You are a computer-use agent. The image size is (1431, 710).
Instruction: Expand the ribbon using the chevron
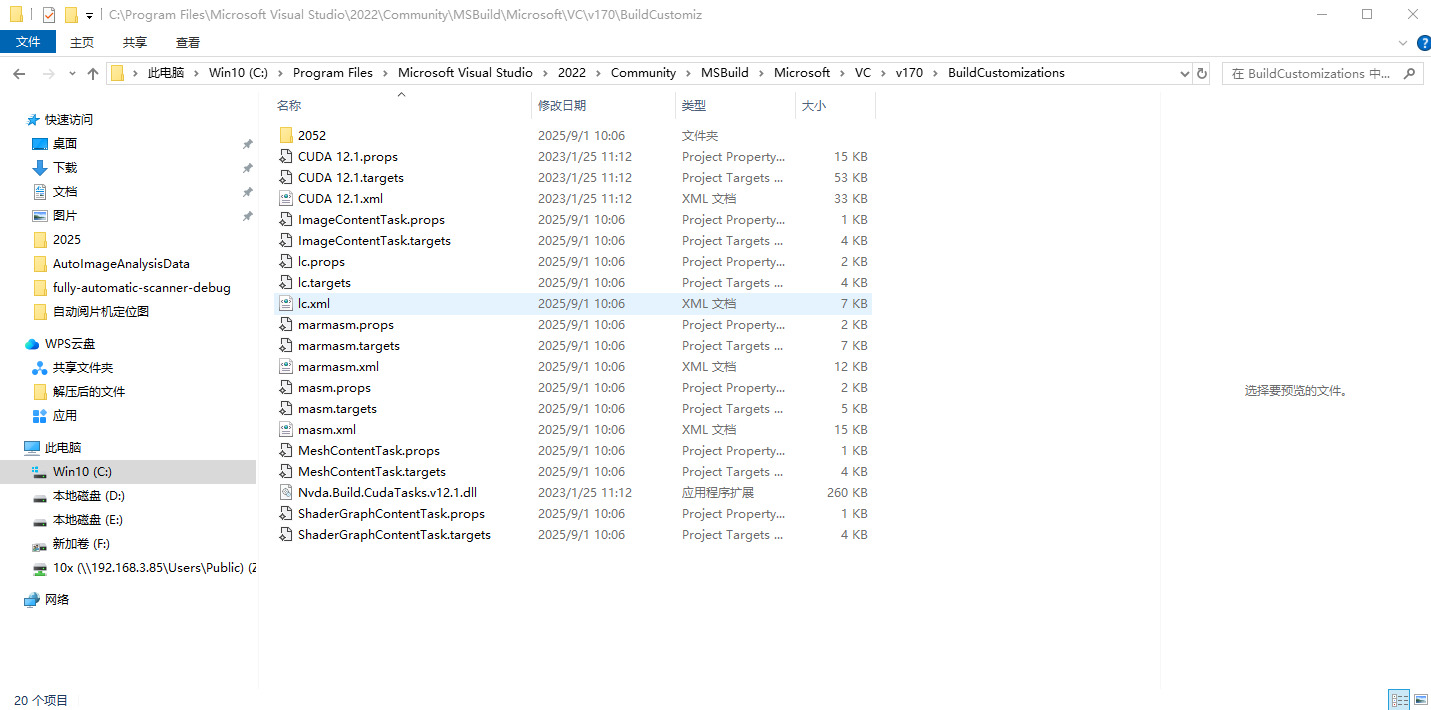pyautogui.click(x=1402, y=43)
